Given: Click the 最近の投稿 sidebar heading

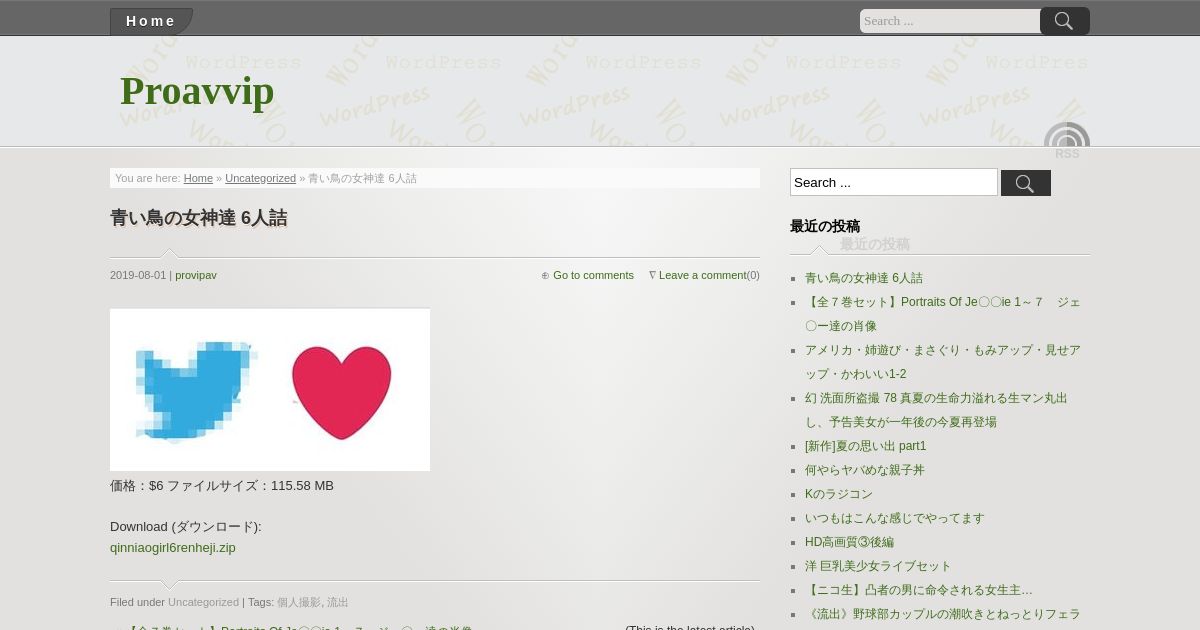Looking at the screenshot, I should point(825,226).
